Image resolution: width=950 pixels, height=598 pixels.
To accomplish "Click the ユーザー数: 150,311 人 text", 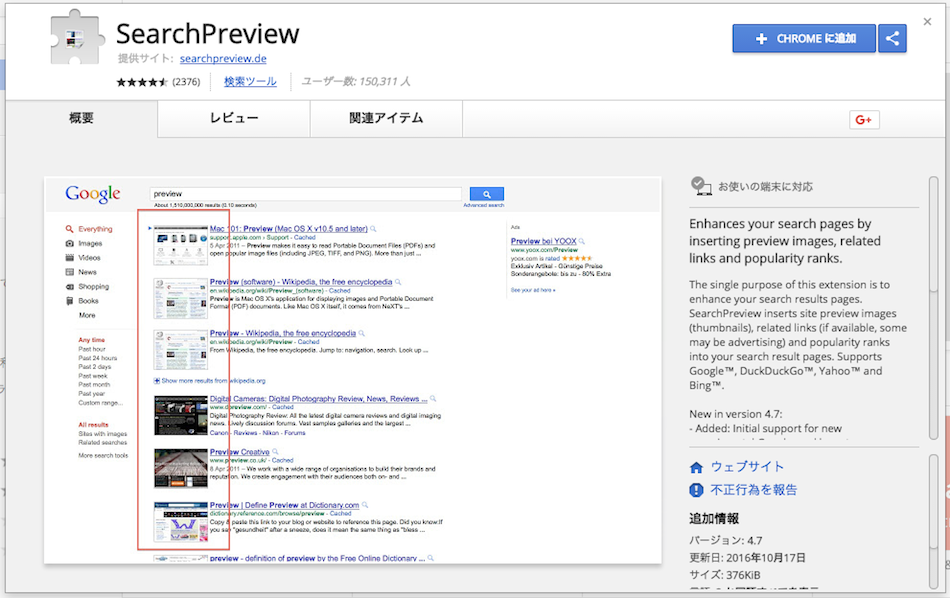I will [x=356, y=81].
